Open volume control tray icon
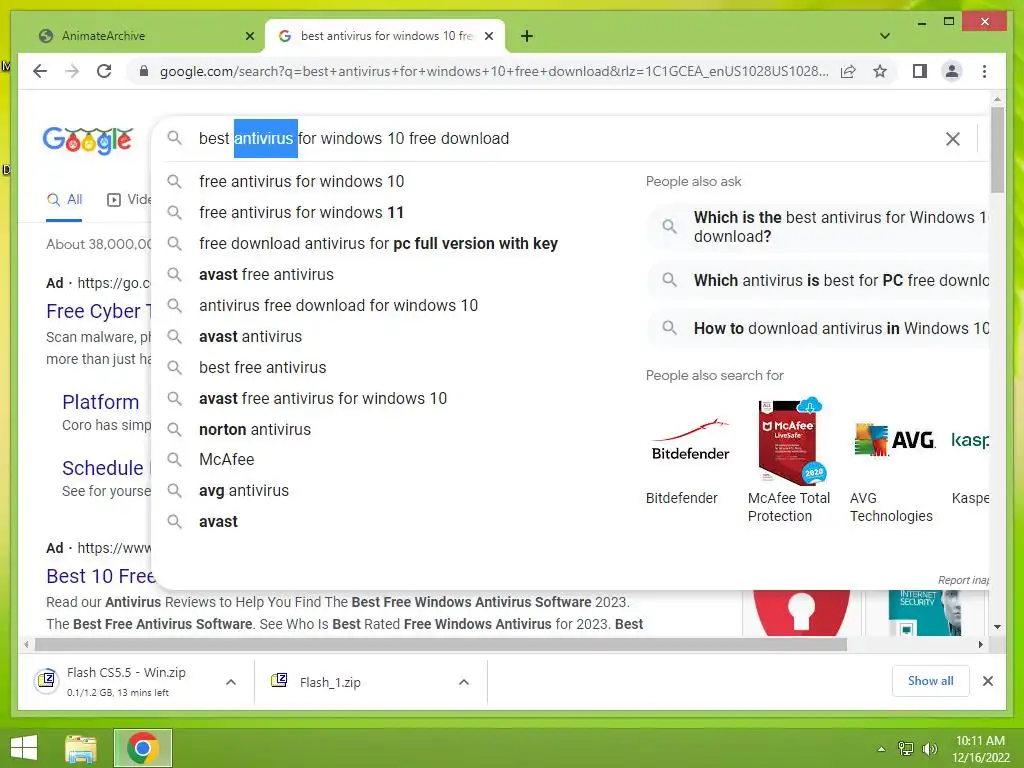 (929, 748)
